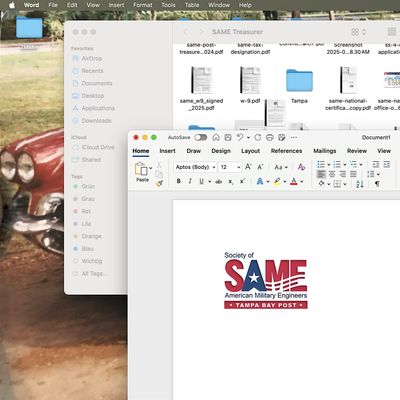The width and height of the screenshot is (400, 400).
Task: Decrease paragraph indent
Action: (376, 164)
